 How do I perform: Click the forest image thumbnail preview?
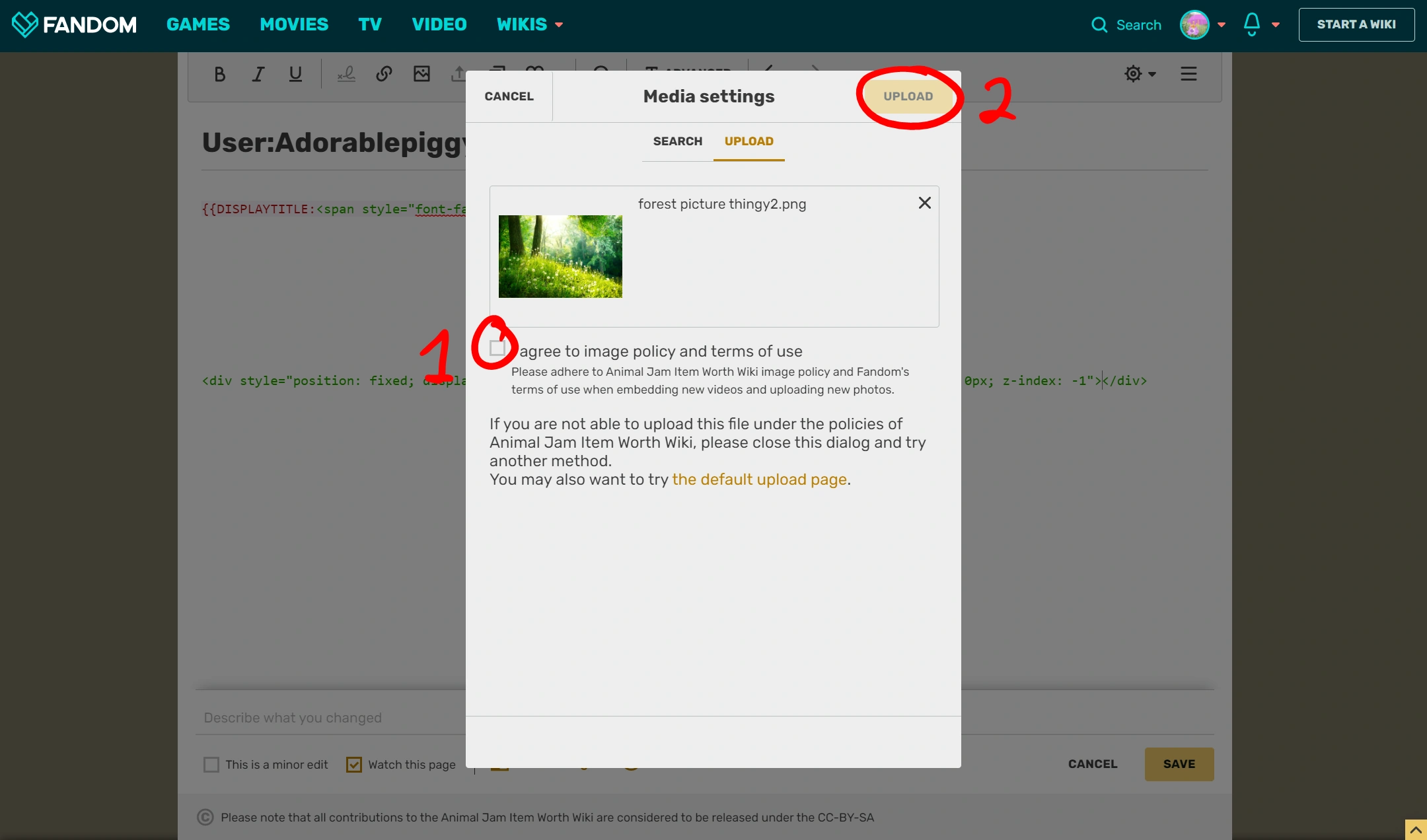pyautogui.click(x=560, y=256)
